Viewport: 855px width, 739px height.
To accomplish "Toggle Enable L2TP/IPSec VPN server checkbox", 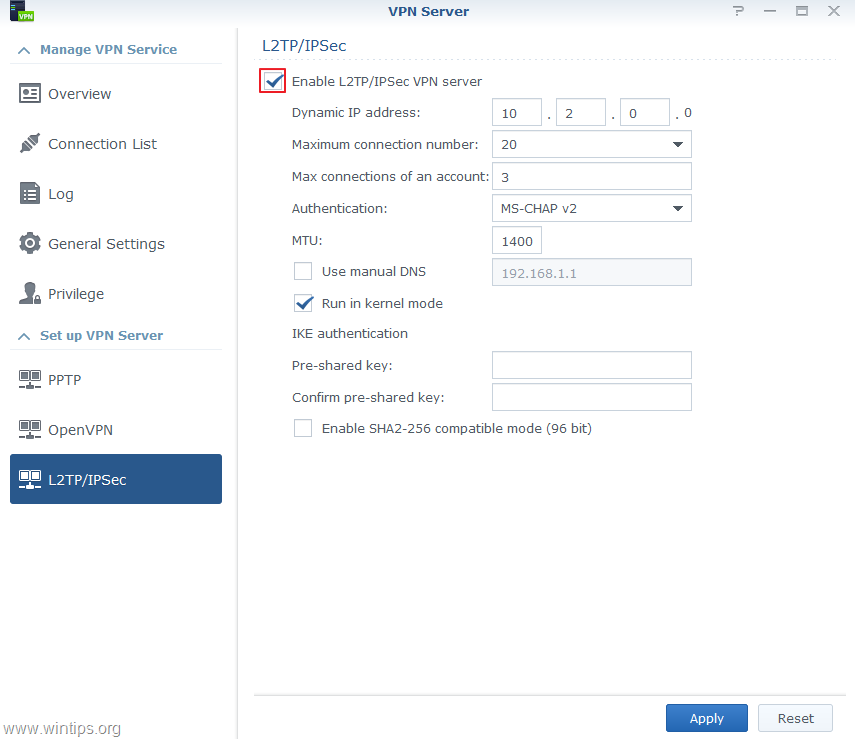I will tap(273, 81).
